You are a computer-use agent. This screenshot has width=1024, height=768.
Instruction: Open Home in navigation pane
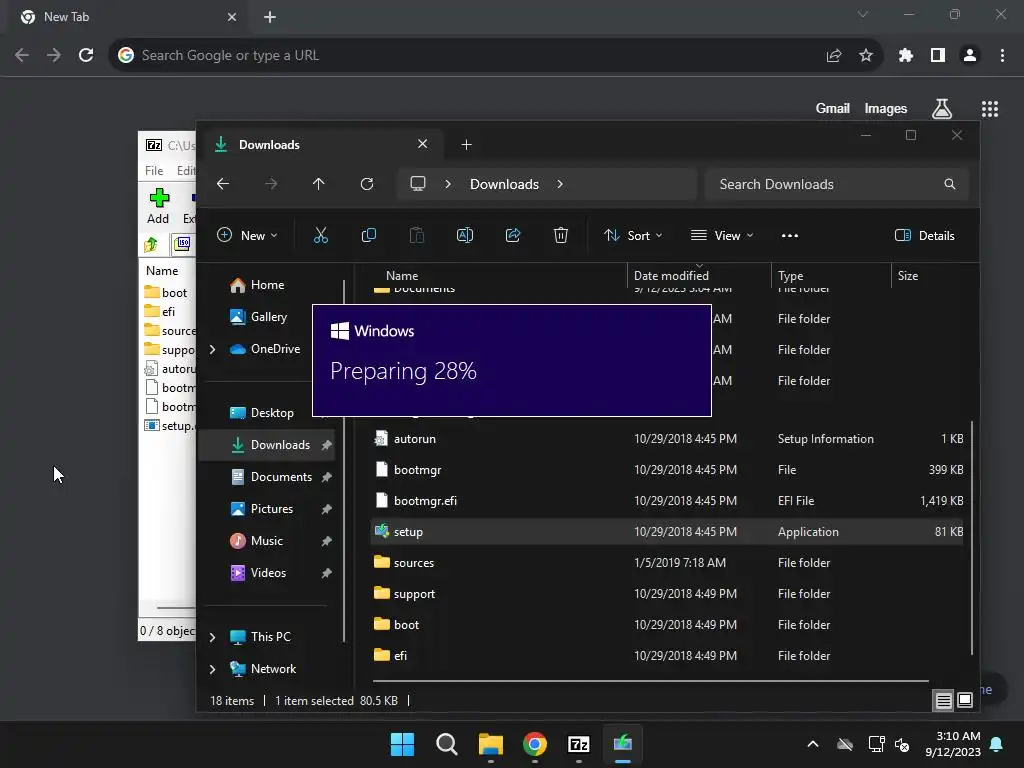(x=268, y=285)
